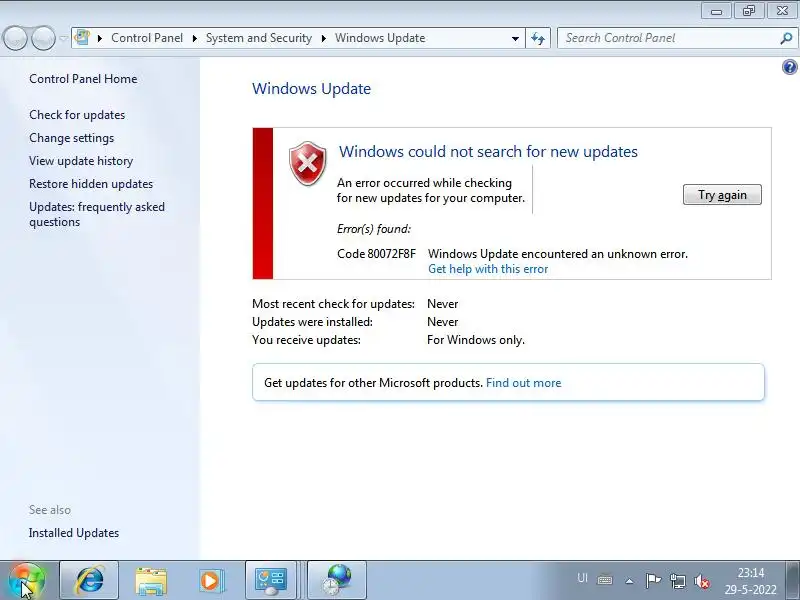
Task: Click Check for updates
Action: [77, 115]
